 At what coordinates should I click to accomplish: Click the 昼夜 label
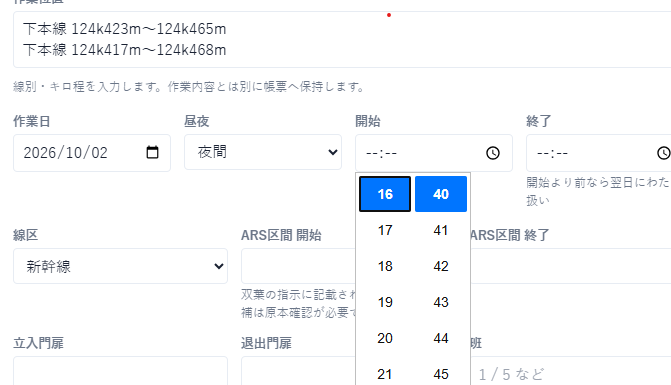[x=196, y=121]
